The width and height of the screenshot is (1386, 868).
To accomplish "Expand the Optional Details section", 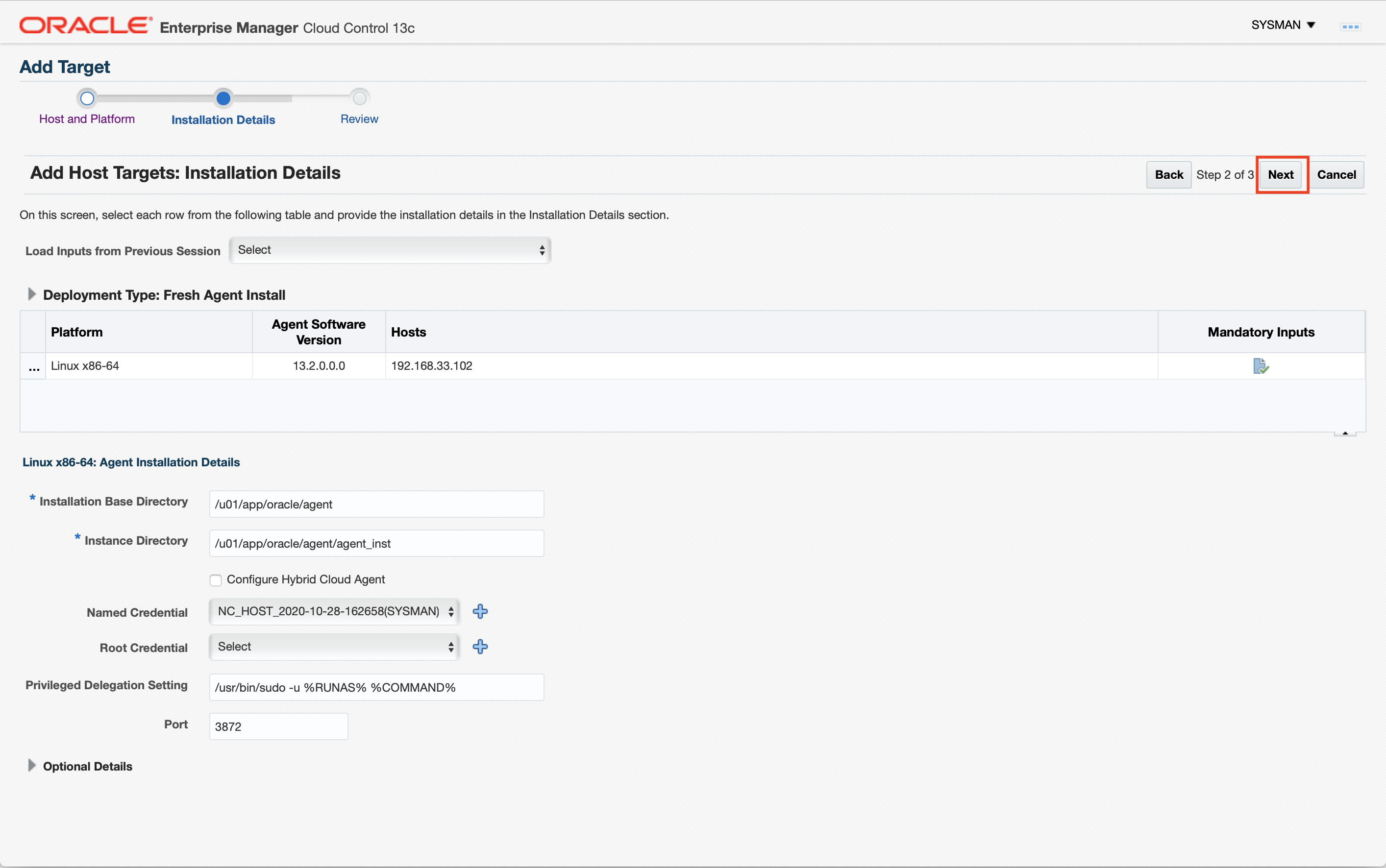I will (31, 766).
